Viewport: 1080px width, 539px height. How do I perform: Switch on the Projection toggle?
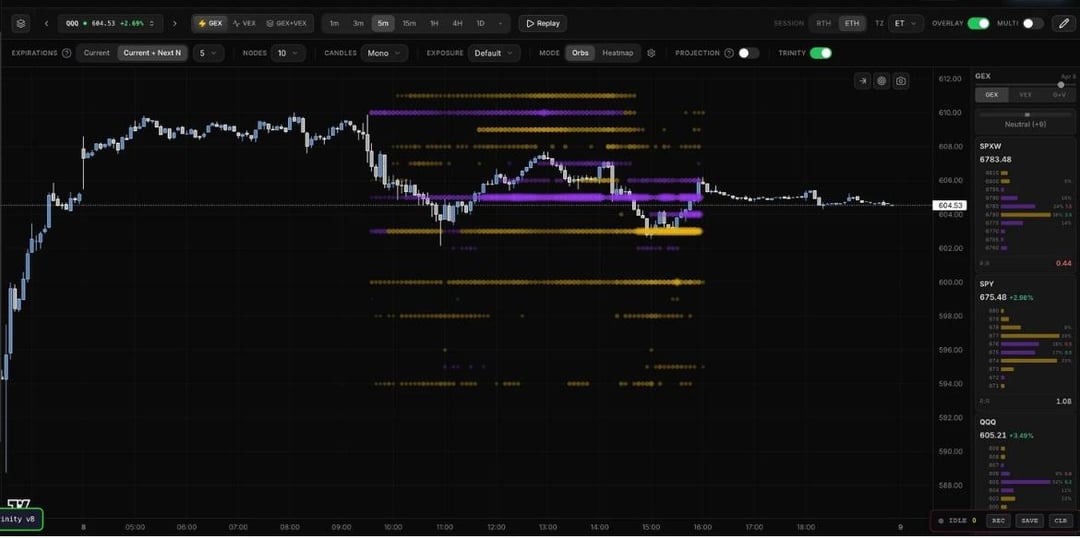pyautogui.click(x=748, y=53)
